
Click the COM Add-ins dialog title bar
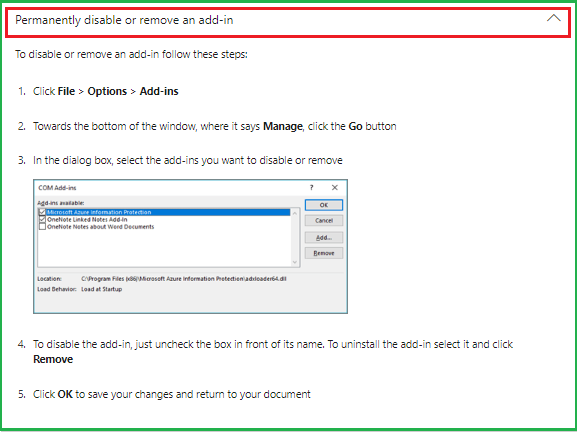[169, 188]
